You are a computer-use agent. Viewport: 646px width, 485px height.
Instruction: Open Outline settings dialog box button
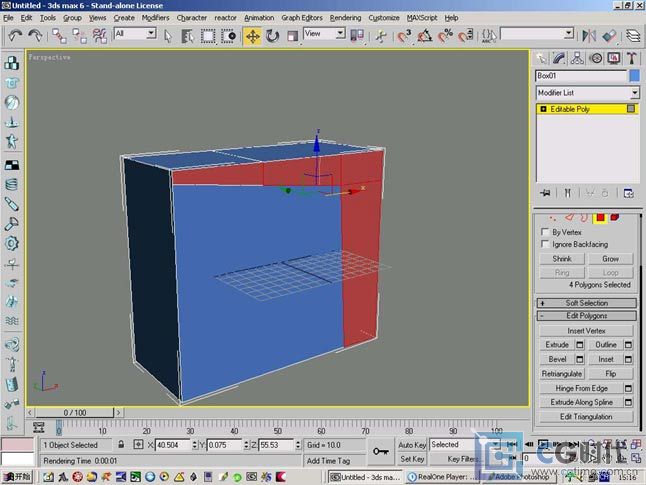(x=628, y=344)
